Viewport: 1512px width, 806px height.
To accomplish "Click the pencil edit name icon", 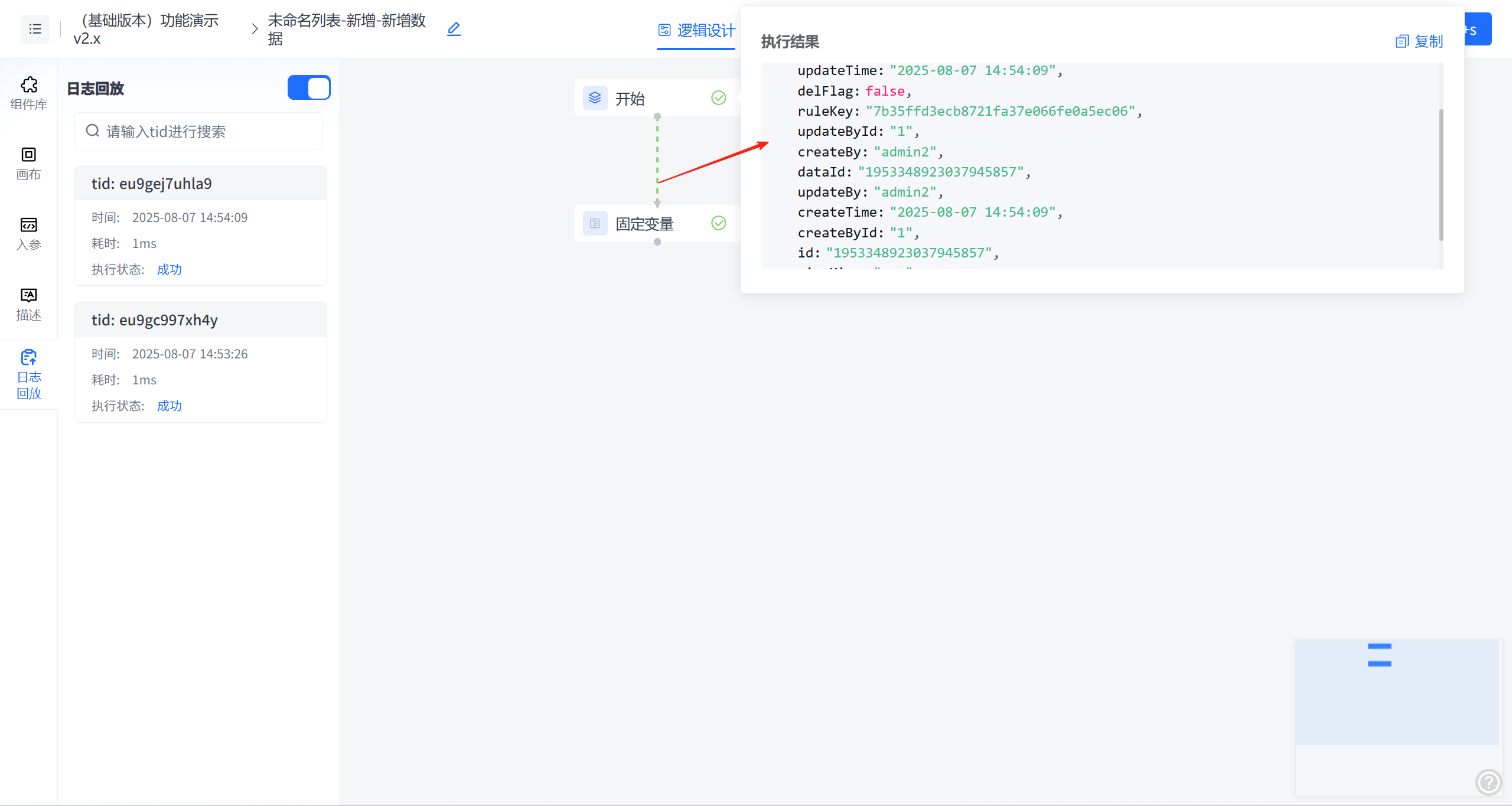I will coord(454,29).
